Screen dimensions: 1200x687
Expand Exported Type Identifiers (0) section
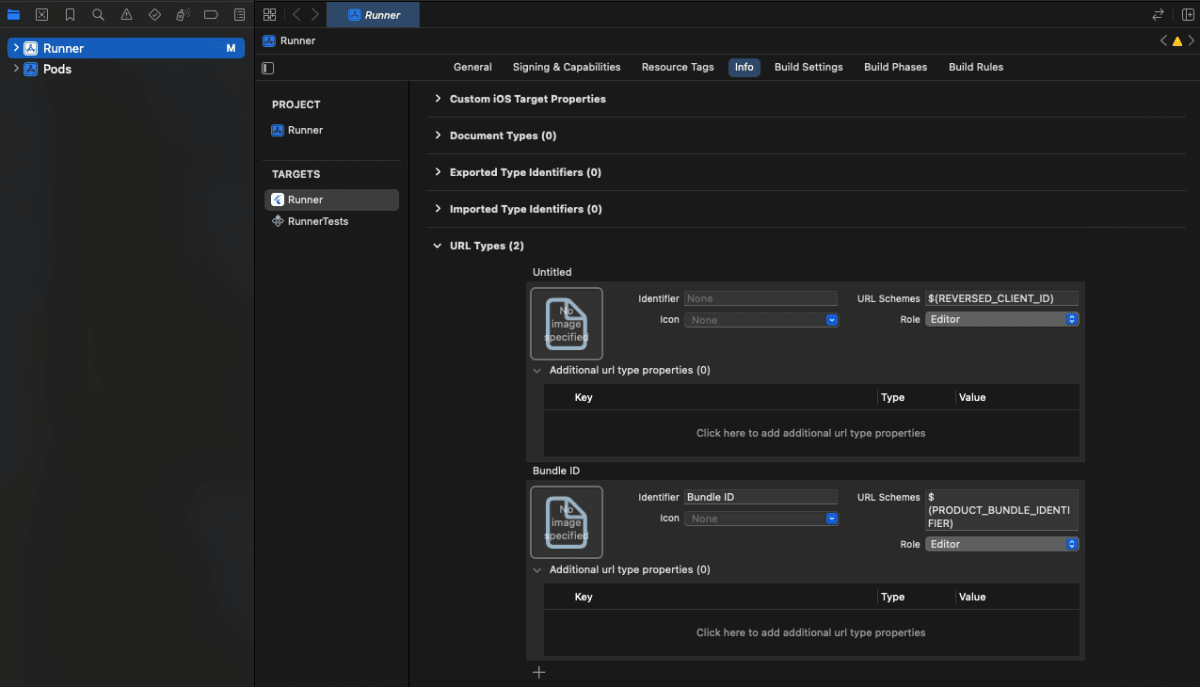pos(438,172)
